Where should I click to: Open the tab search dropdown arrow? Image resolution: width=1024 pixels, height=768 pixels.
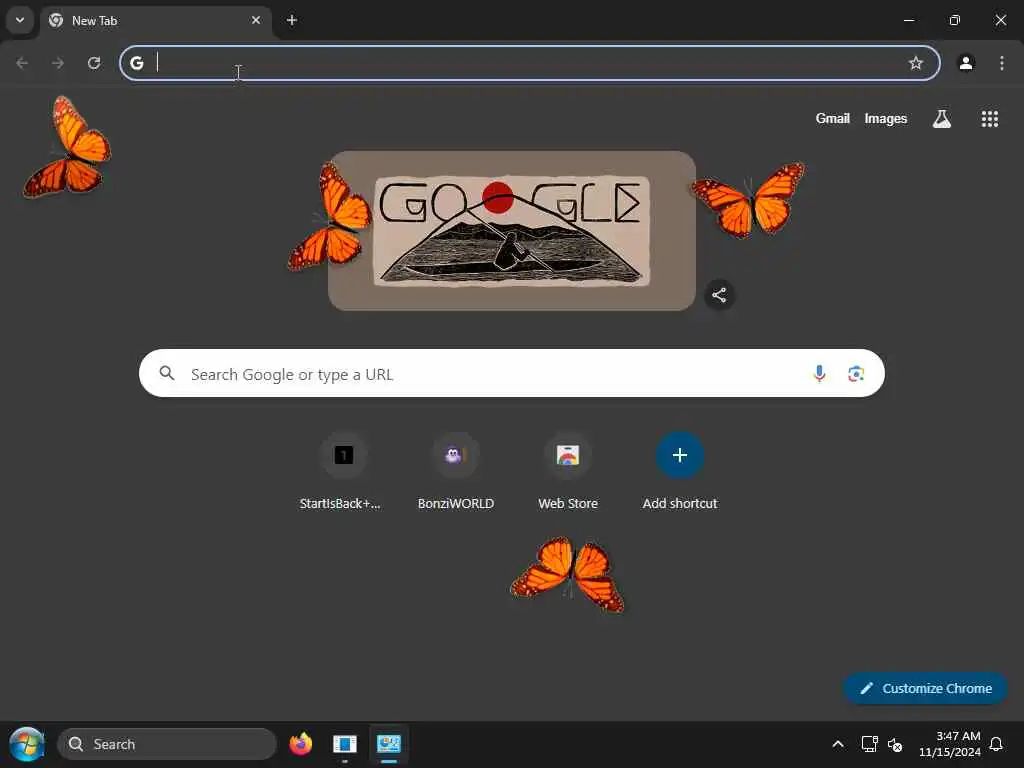20,20
